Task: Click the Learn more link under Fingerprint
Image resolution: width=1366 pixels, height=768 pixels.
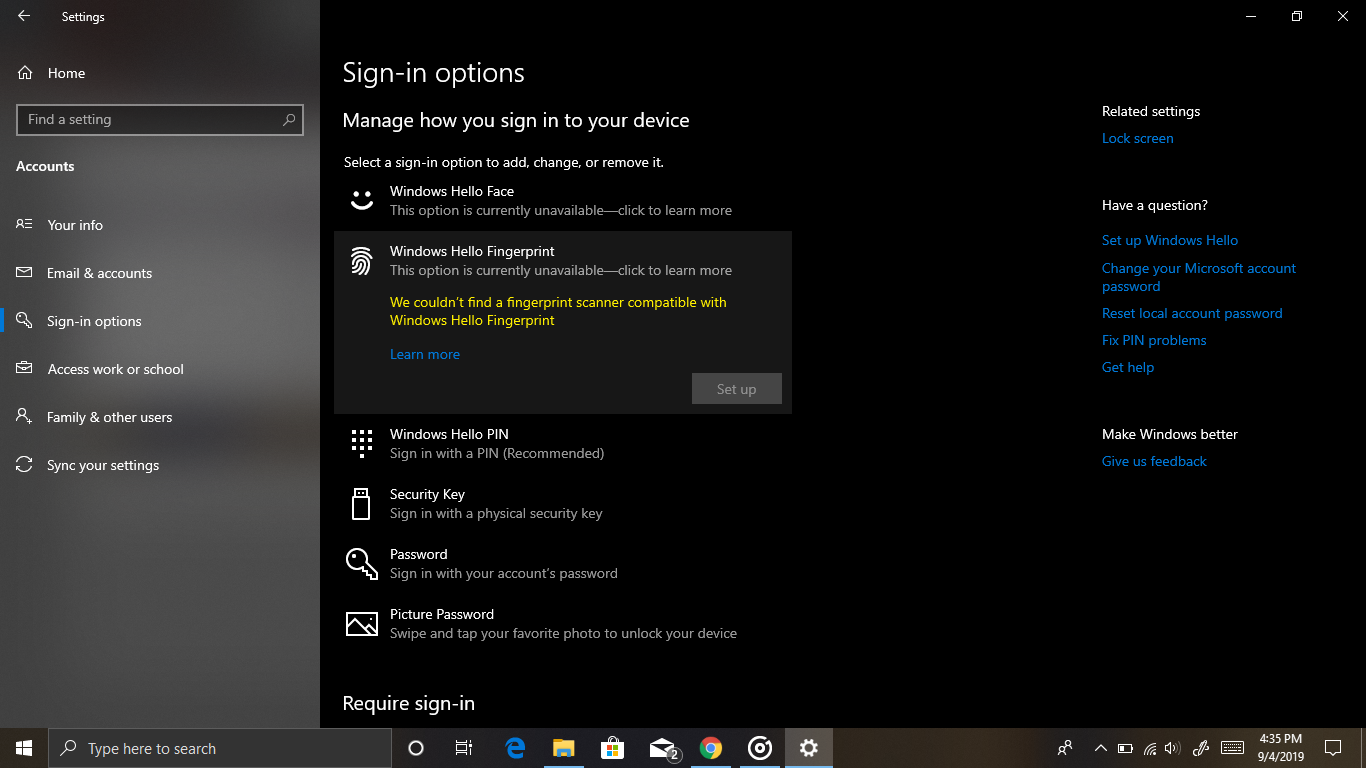Action: point(425,354)
